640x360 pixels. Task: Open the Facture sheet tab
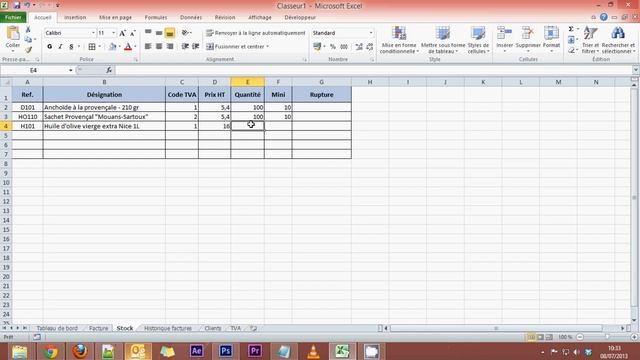coord(98,328)
